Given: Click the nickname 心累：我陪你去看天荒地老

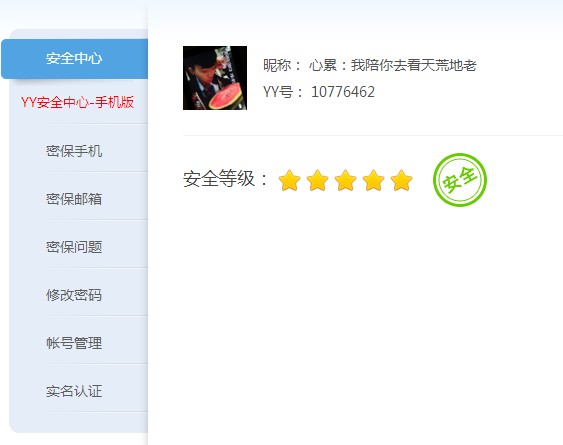Looking at the screenshot, I should point(392,65).
